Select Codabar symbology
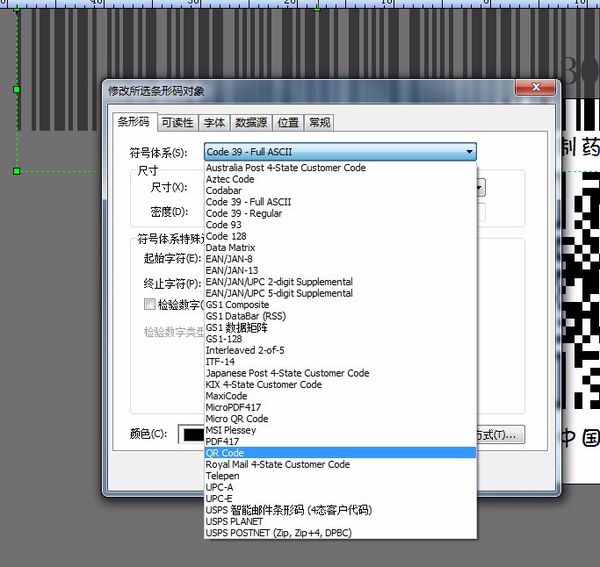Image resolution: width=600 pixels, height=567 pixels. (340, 191)
